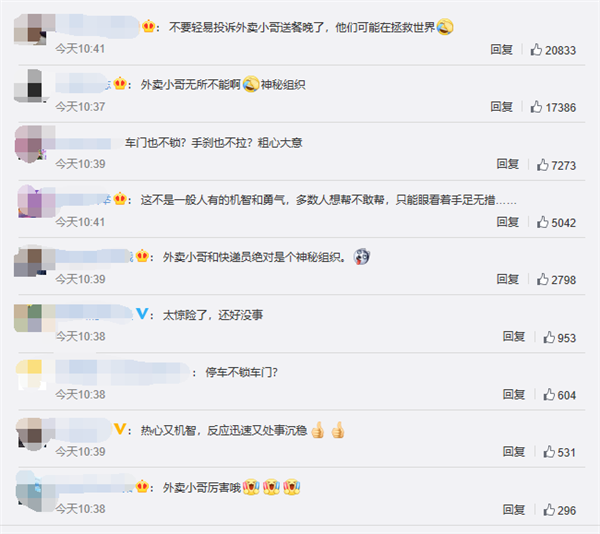Screen dimensions: 600x534
Task: Like the last comment with 296
Action: click(x=549, y=510)
